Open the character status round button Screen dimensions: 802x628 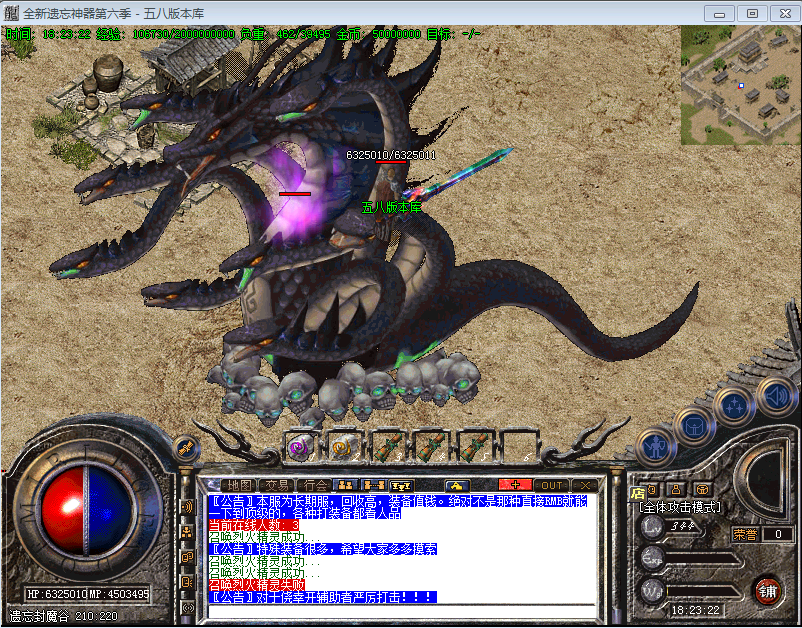click(x=655, y=446)
